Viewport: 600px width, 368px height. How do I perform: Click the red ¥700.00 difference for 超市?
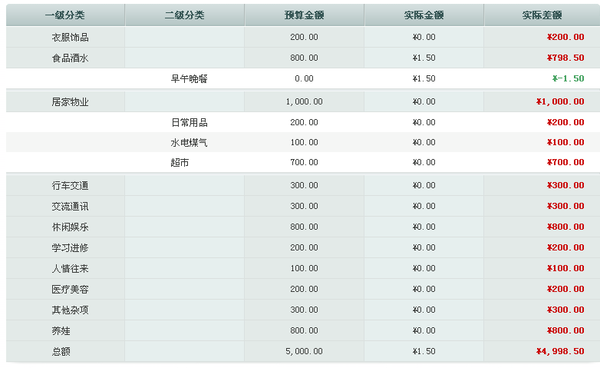(x=566, y=162)
